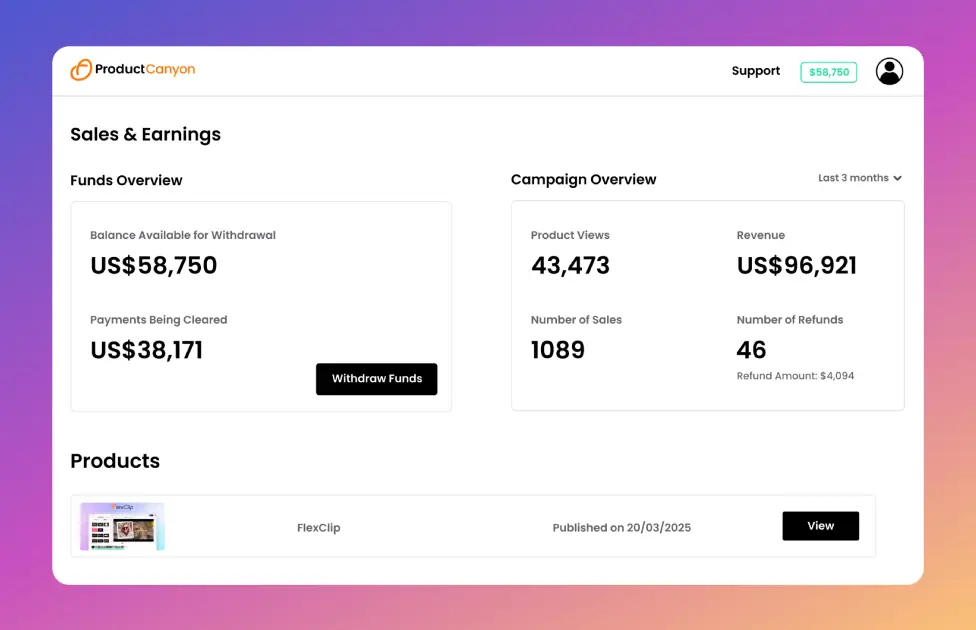
Task: Click the Product Views figure 43,473
Action: coord(570,265)
